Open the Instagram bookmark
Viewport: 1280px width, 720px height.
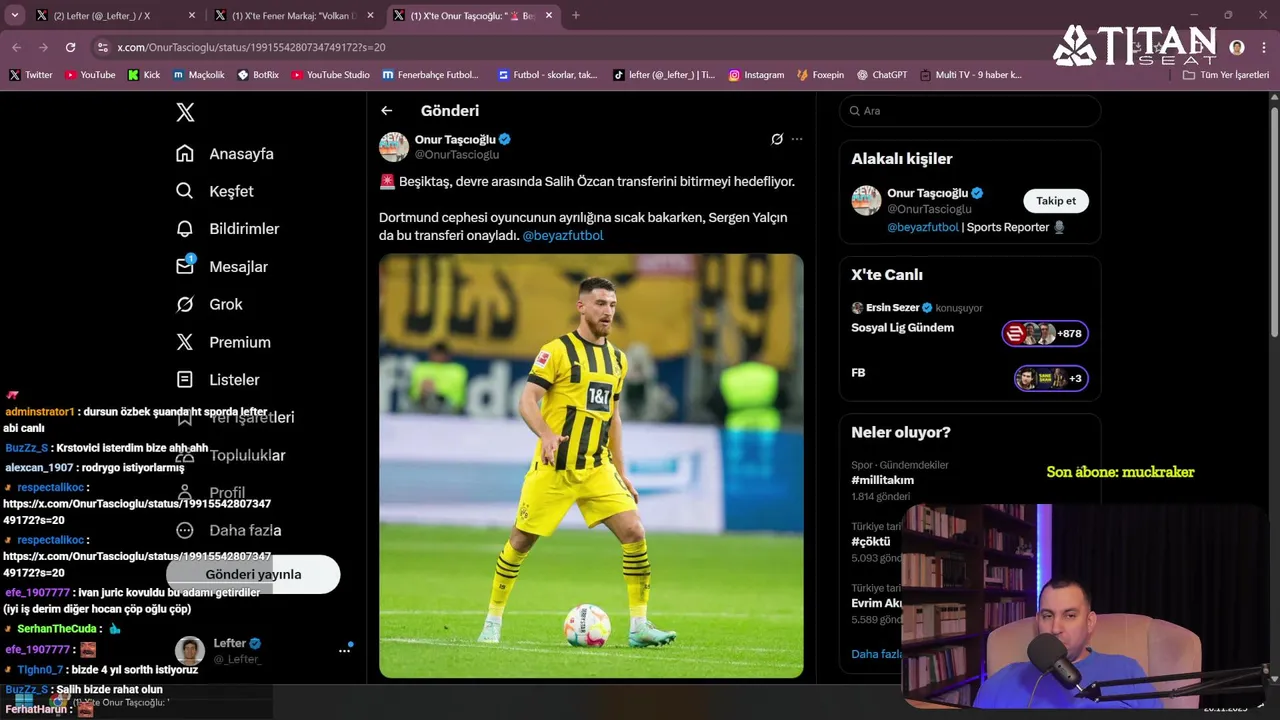coord(757,75)
